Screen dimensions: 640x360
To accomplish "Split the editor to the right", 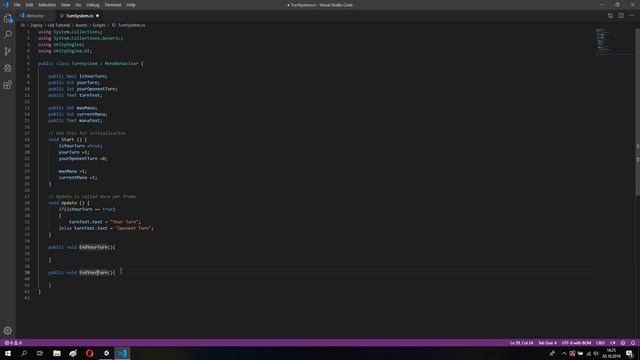I will tap(621, 16).
